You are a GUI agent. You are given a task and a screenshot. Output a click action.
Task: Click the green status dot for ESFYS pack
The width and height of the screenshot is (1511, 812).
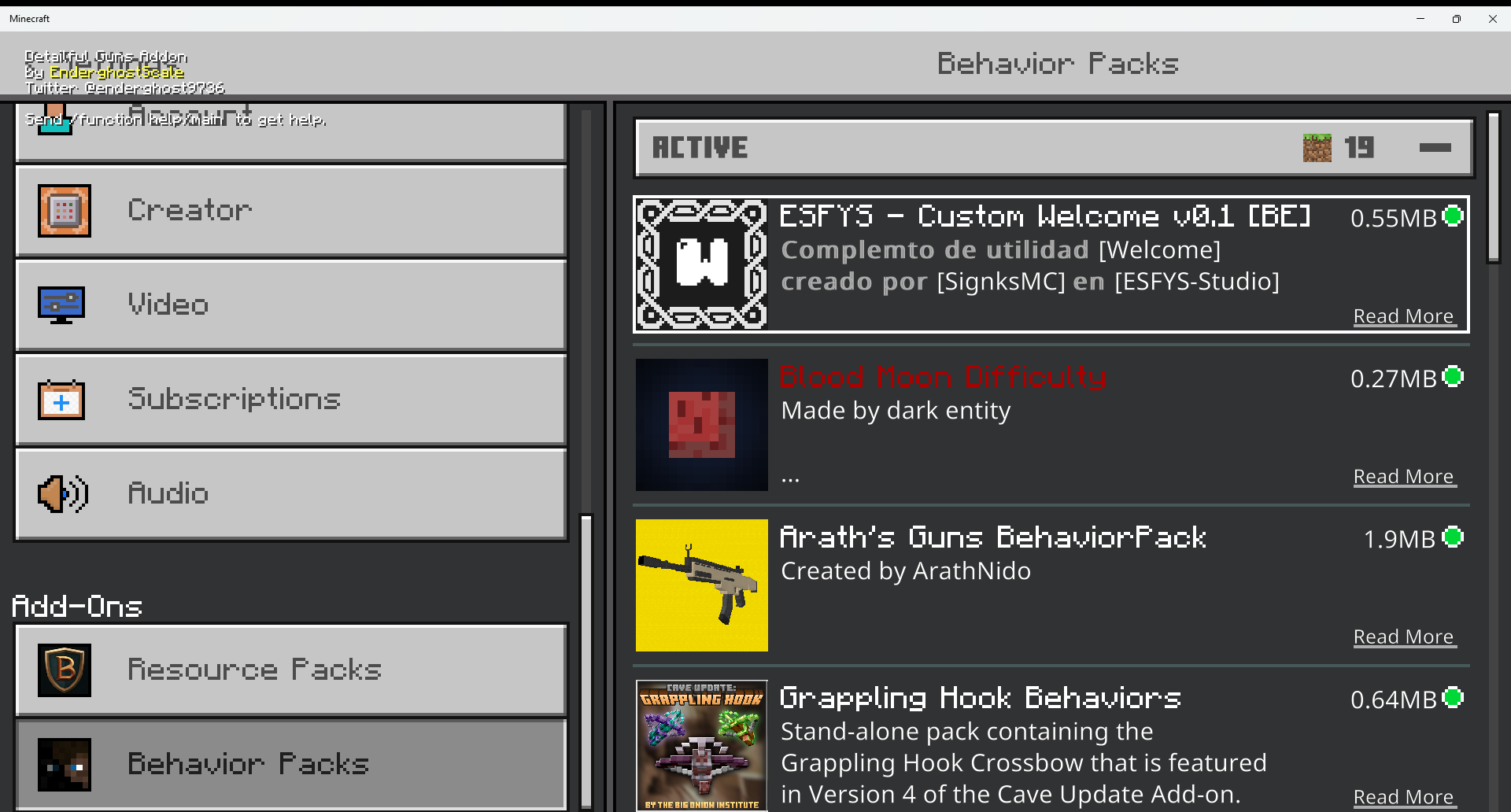tap(1454, 216)
